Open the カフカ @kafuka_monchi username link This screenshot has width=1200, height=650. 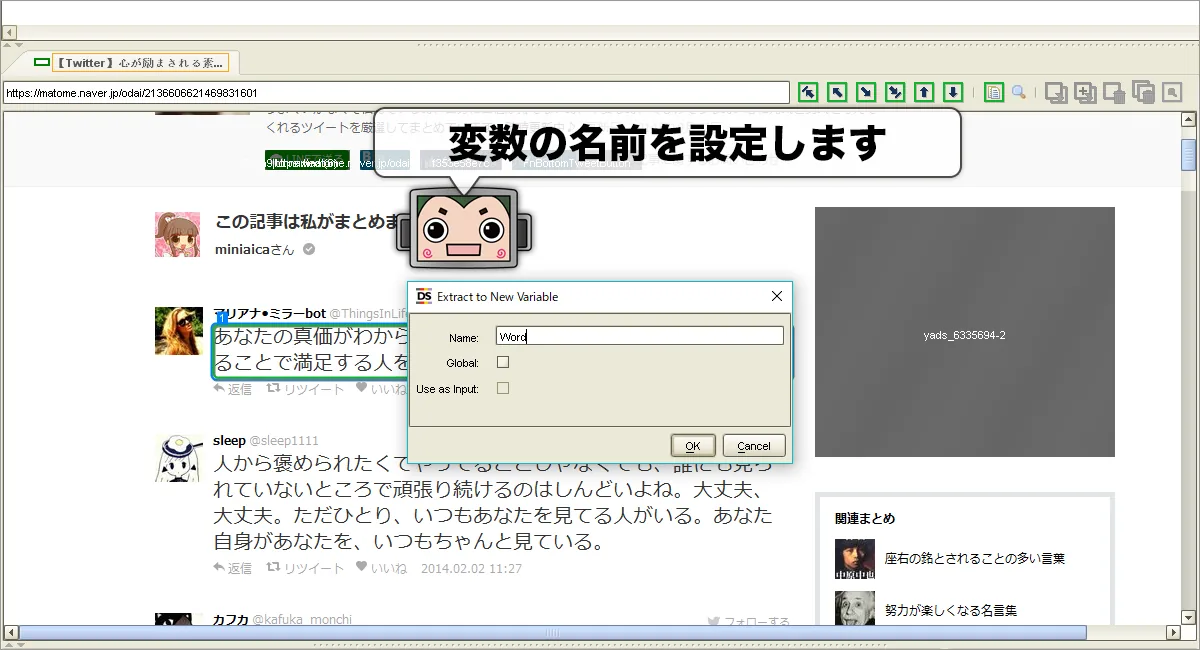pyautogui.click(x=282, y=619)
